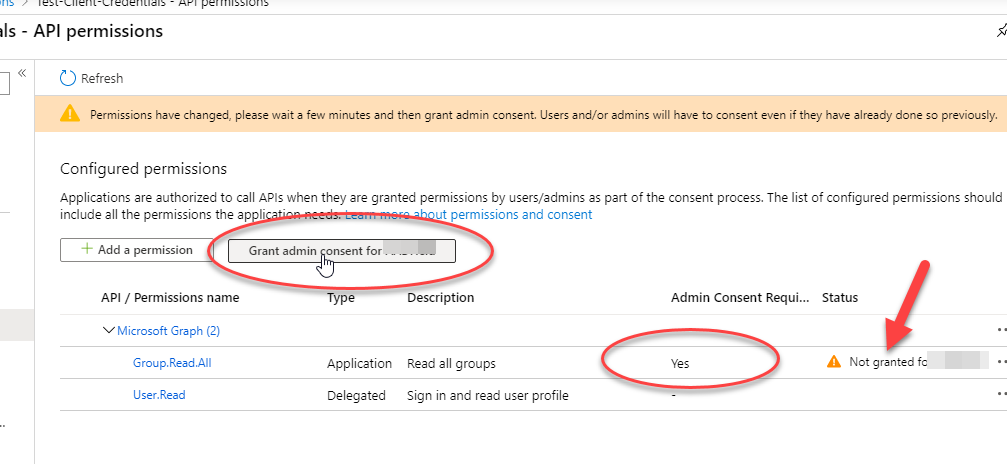Click the Status column header
This screenshot has width=1007, height=464.
[840, 298]
